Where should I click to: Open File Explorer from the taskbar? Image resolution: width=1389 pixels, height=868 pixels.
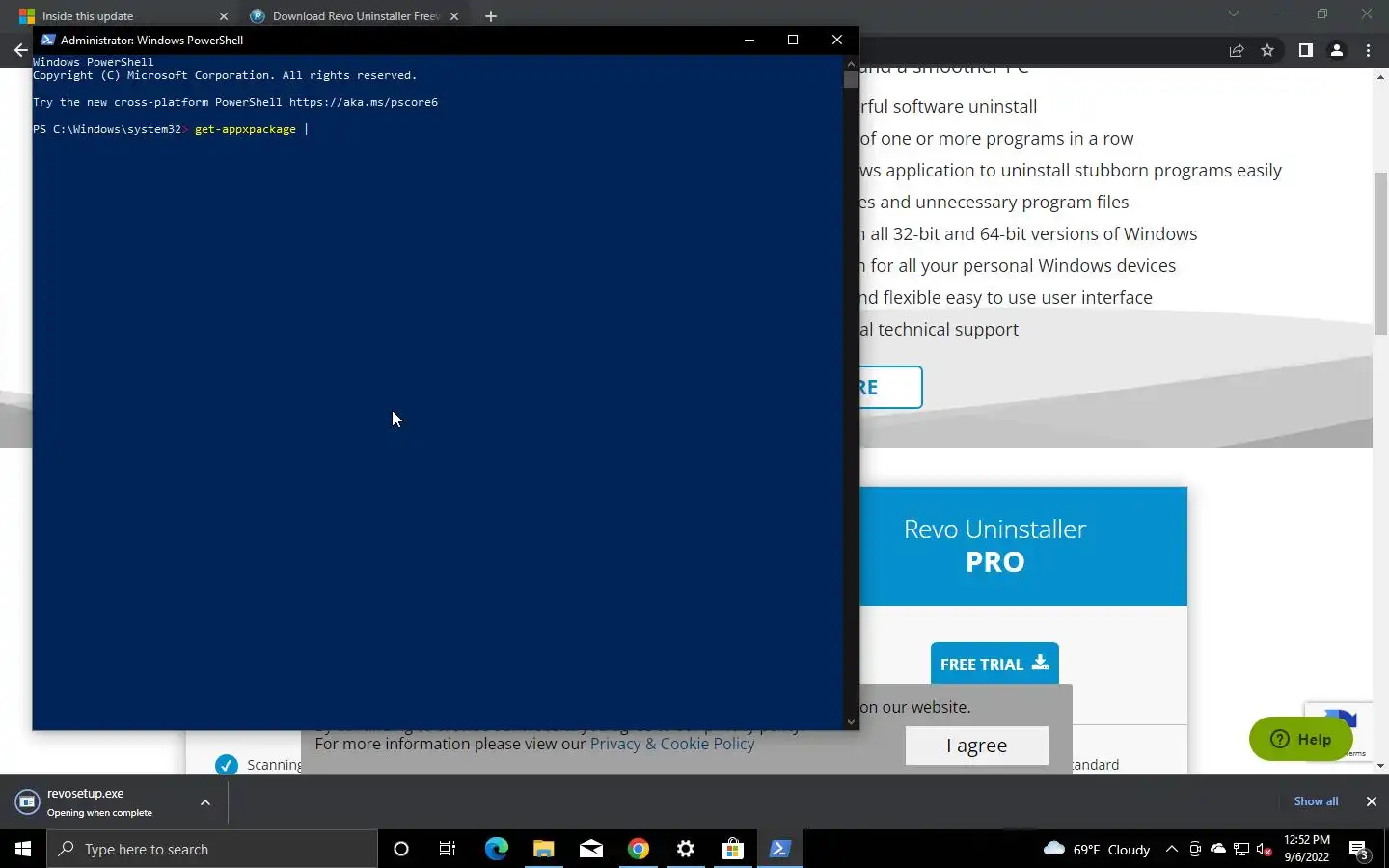543,849
